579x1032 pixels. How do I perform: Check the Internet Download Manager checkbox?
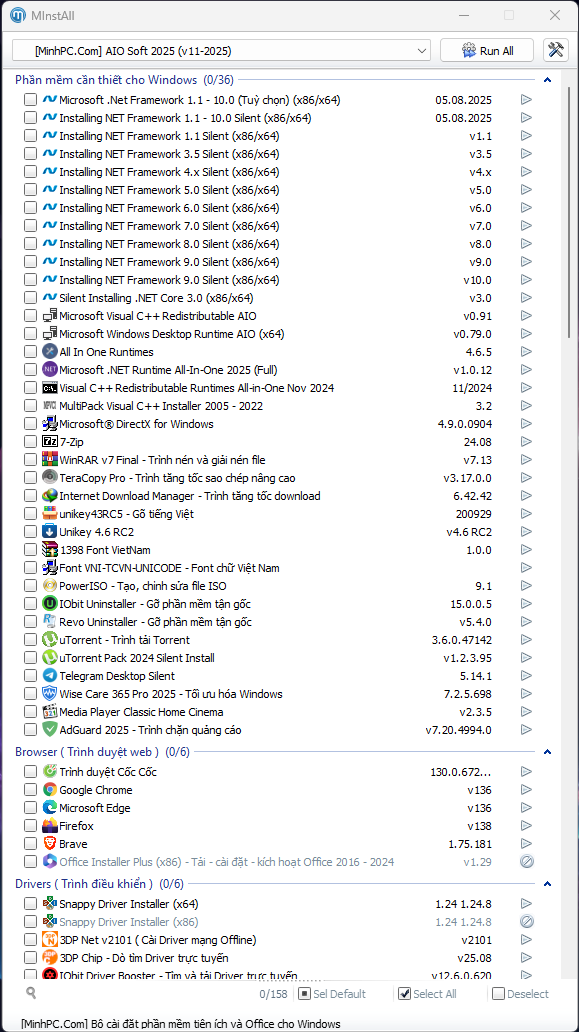(30, 496)
